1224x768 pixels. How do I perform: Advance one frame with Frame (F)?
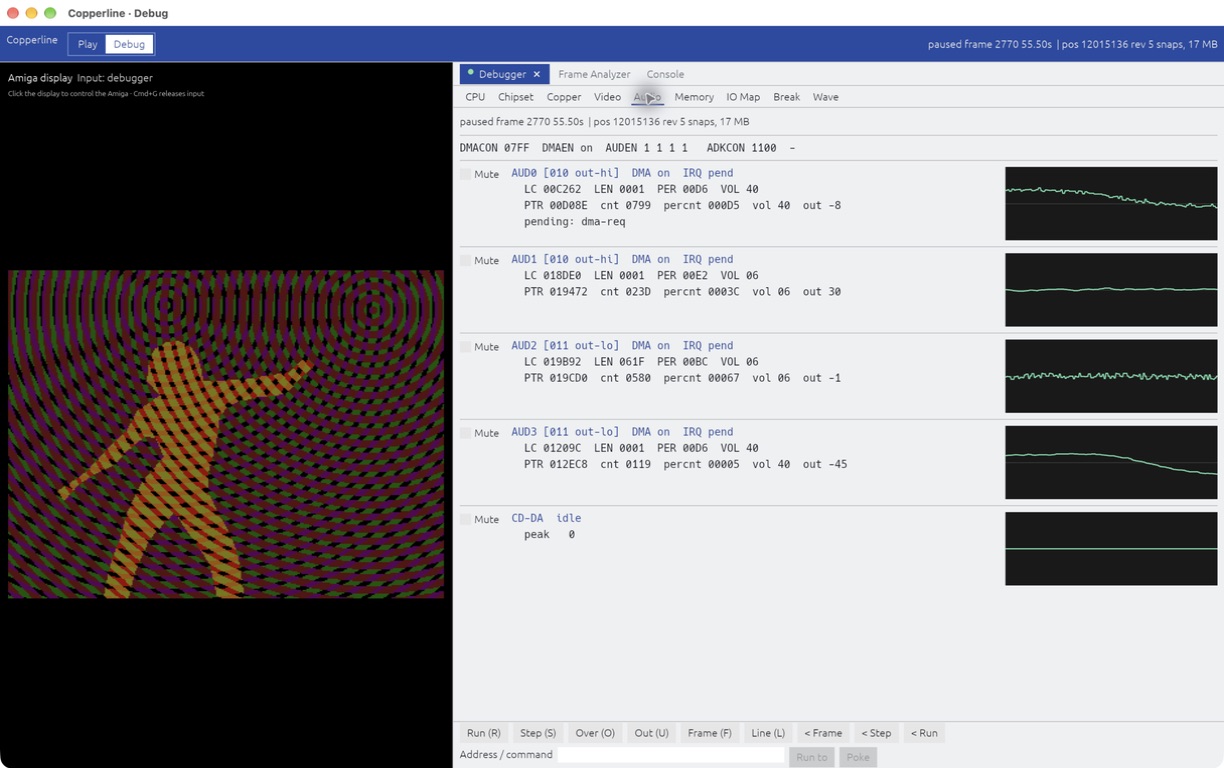[x=710, y=733]
